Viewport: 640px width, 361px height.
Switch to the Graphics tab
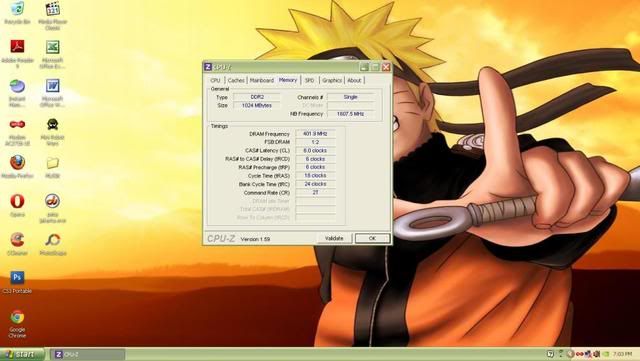[x=332, y=80]
